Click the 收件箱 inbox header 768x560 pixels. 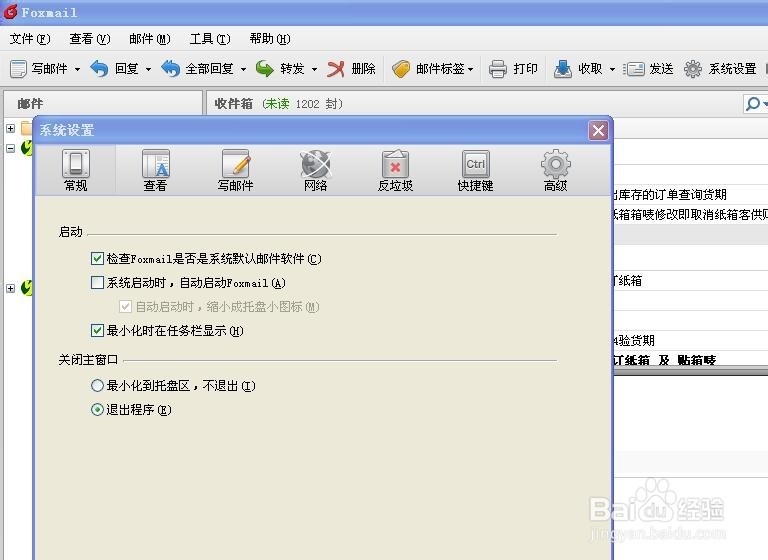click(234, 103)
